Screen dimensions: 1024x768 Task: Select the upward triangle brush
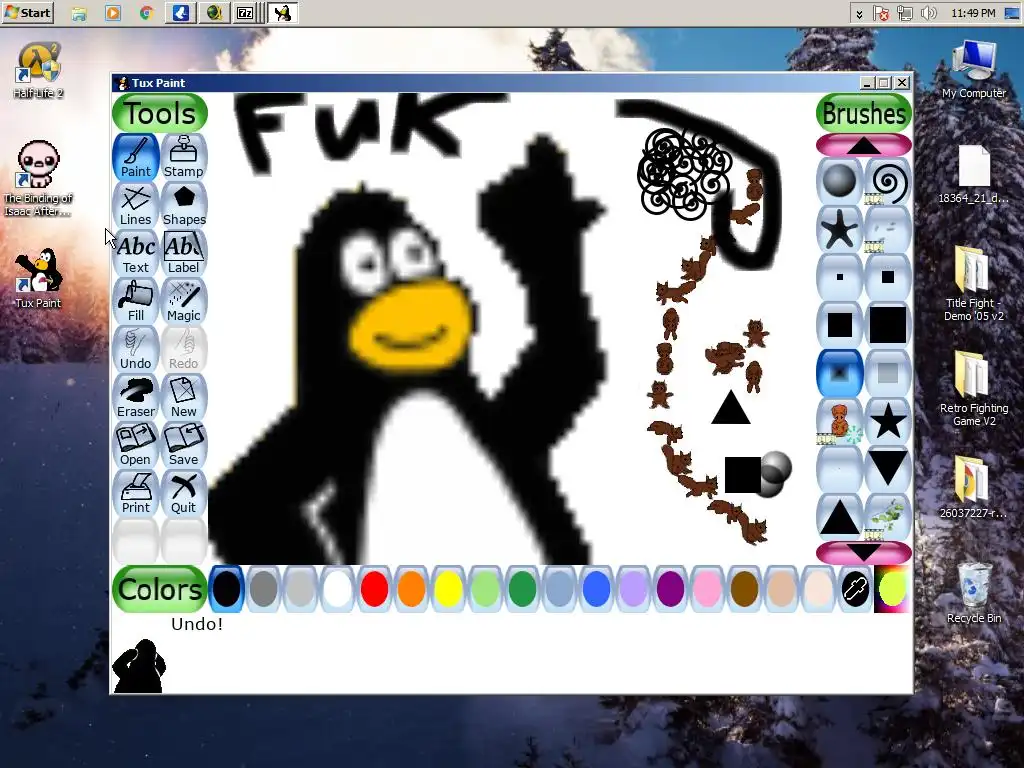840,517
